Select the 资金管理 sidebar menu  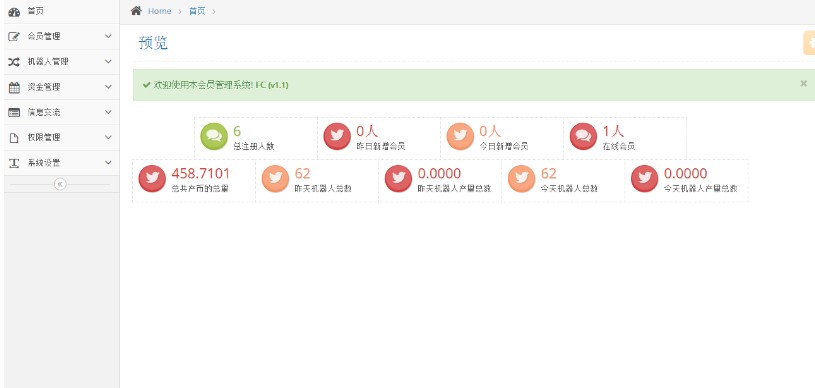(62, 87)
